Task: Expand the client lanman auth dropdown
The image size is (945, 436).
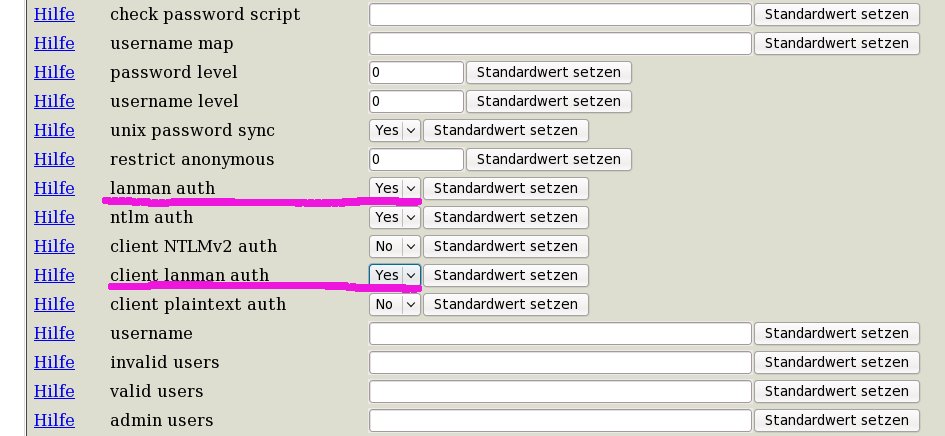Action: (395, 275)
